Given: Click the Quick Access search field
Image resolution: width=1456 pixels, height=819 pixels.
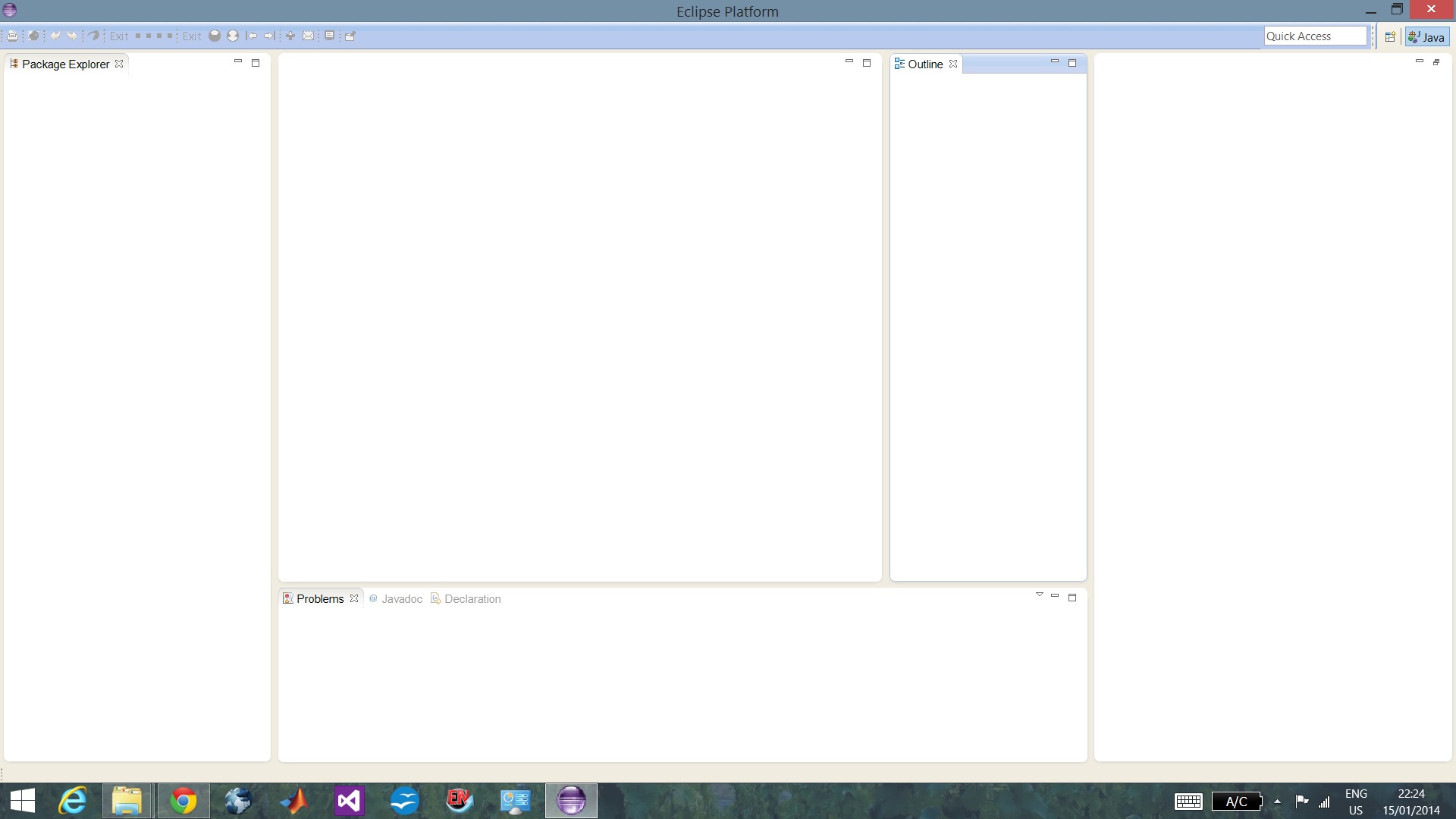Looking at the screenshot, I should [1315, 36].
